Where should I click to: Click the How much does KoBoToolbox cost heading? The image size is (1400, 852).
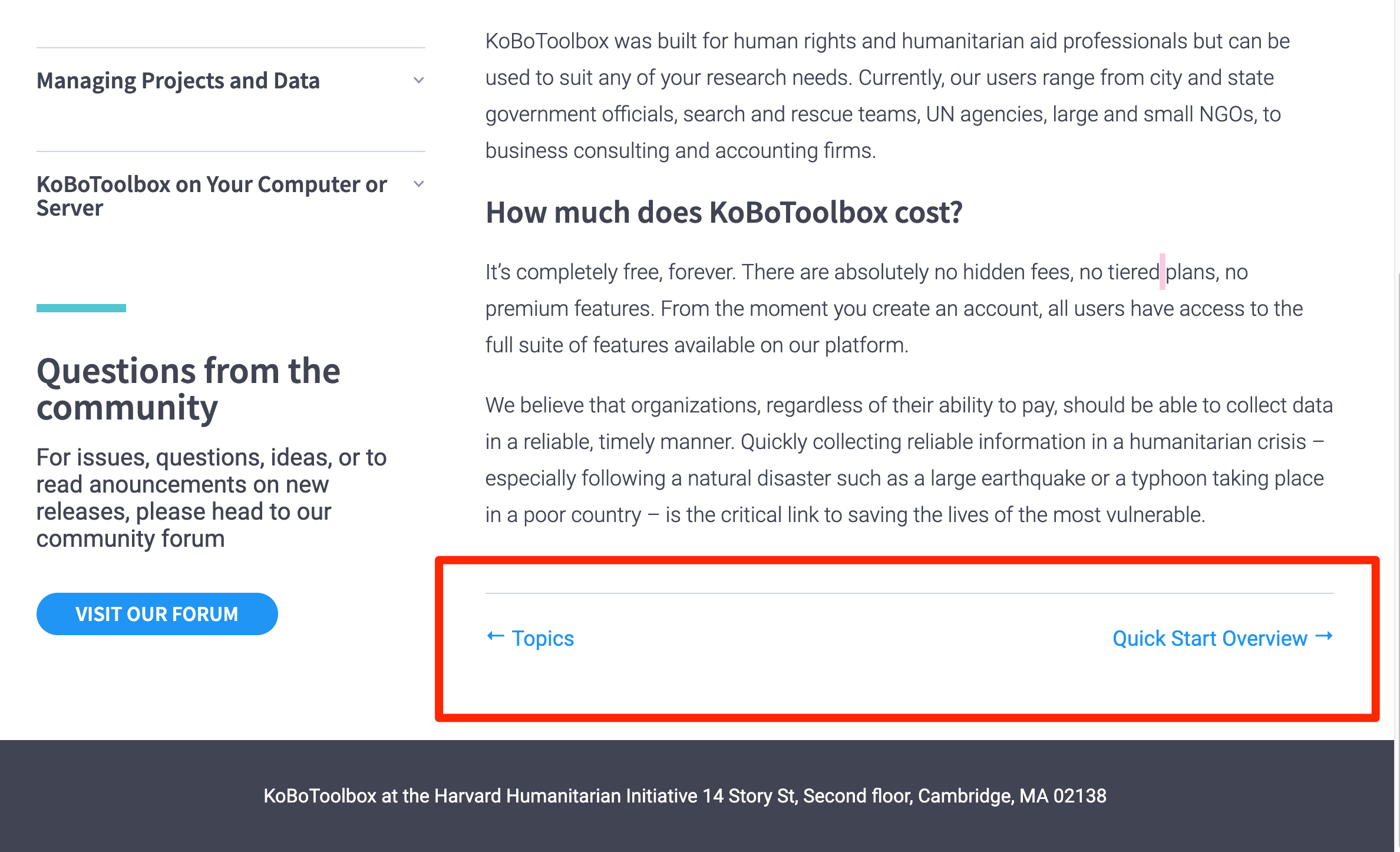pyautogui.click(x=724, y=213)
